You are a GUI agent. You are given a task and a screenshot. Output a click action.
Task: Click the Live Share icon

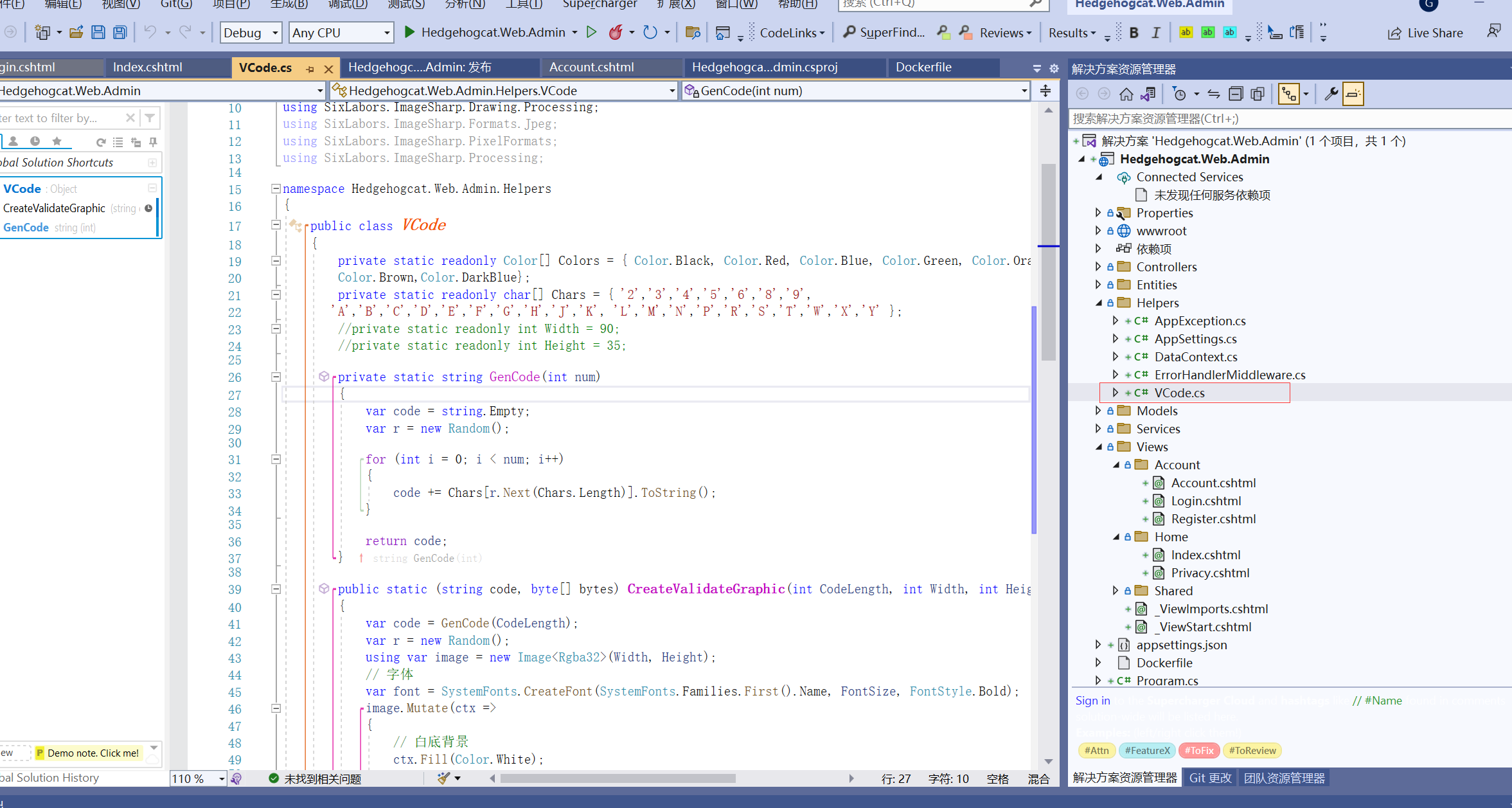[x=1394, y=33]
